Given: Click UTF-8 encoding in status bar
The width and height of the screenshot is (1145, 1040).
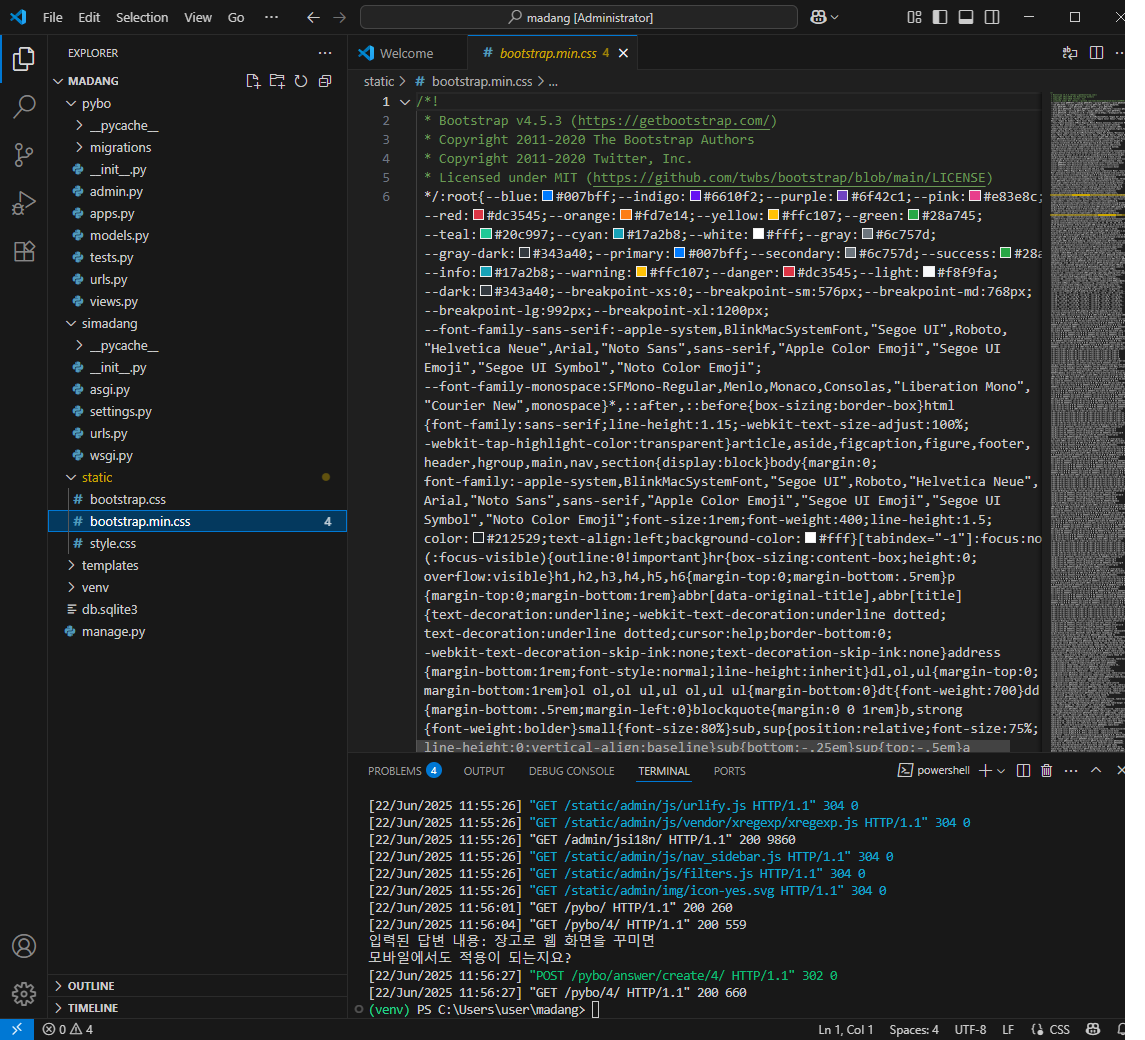Looking at the screenshot, I should coord(970,1030).
